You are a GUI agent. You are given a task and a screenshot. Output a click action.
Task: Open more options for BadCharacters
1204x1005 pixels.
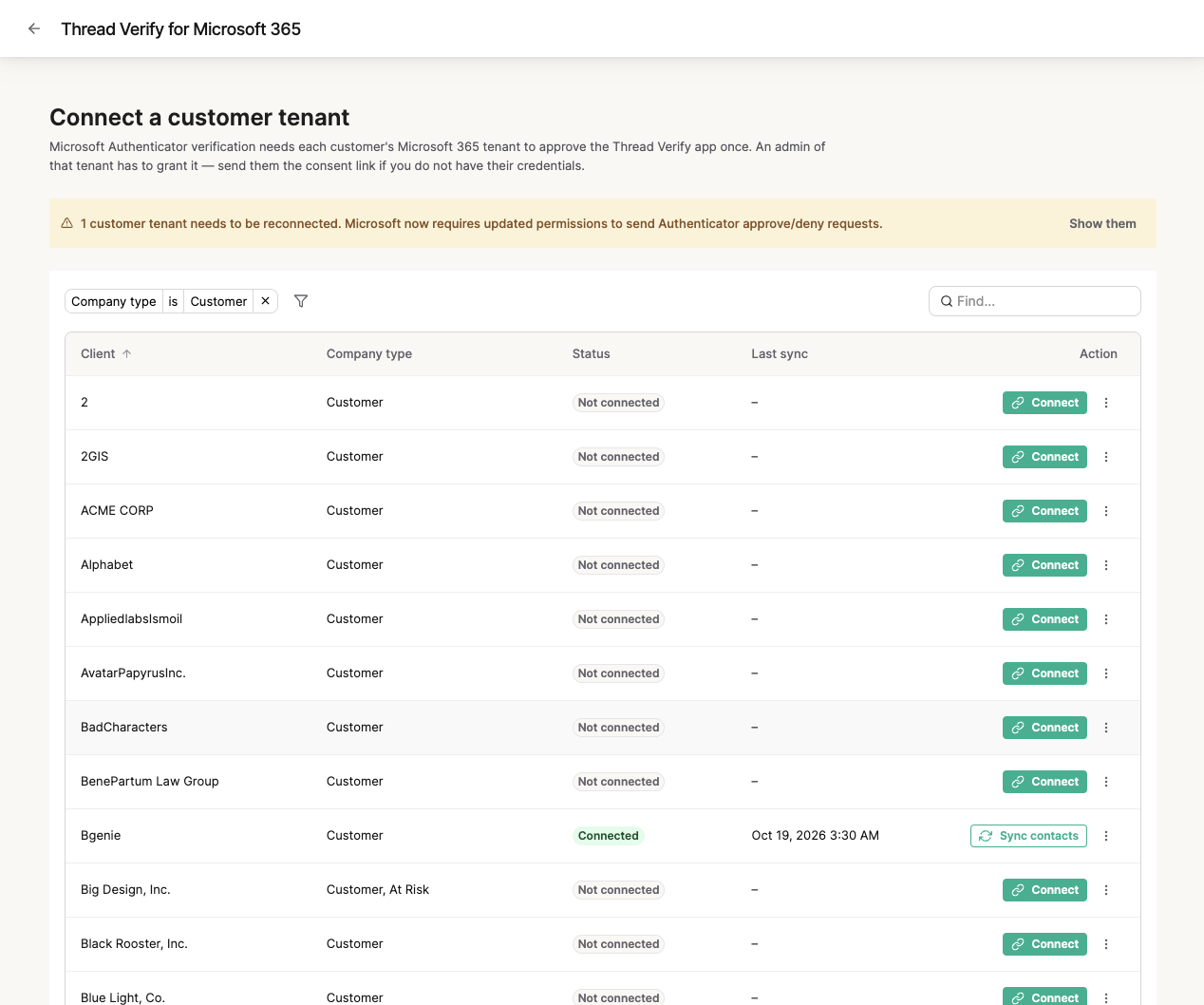click(1106, 728)
